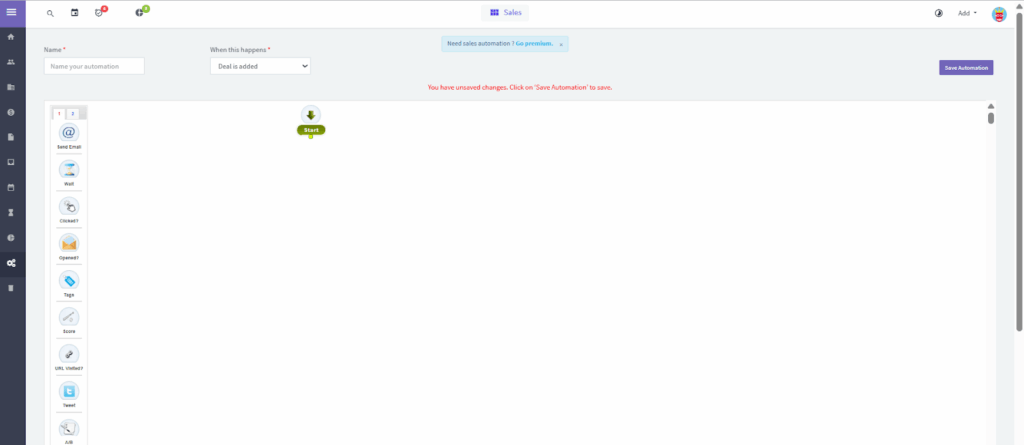Screen dimensions: 1024x445
Task: Expand the Add dropdown menu
Action: (x=967, y=14)
